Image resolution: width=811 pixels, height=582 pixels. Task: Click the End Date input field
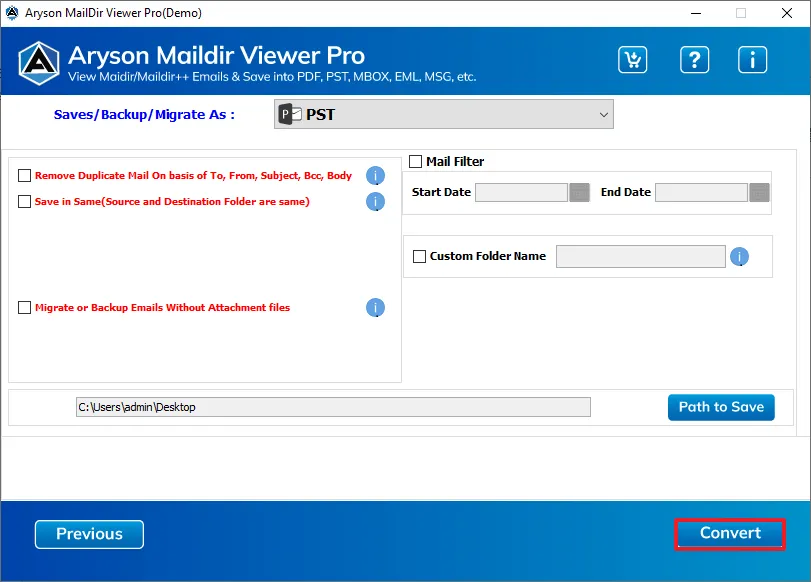coord(701,192)
